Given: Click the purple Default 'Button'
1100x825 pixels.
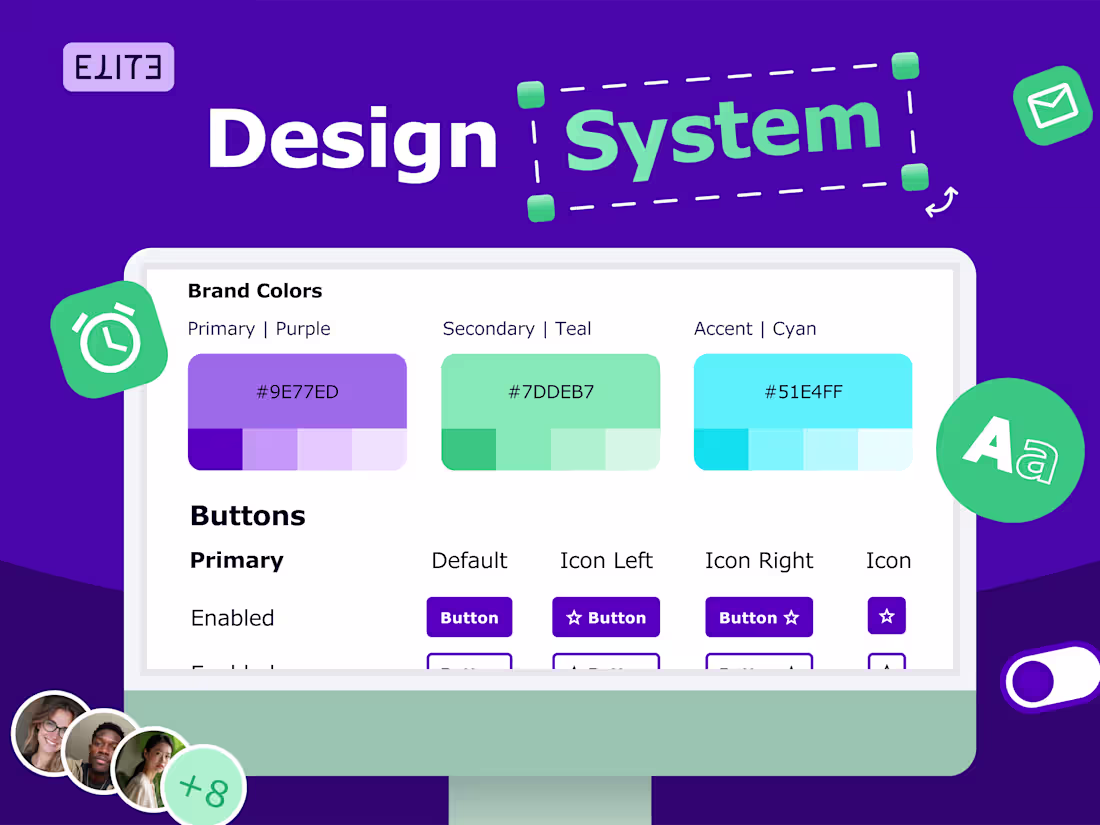Looking at the screenshot, I should (x=469, y=617).
